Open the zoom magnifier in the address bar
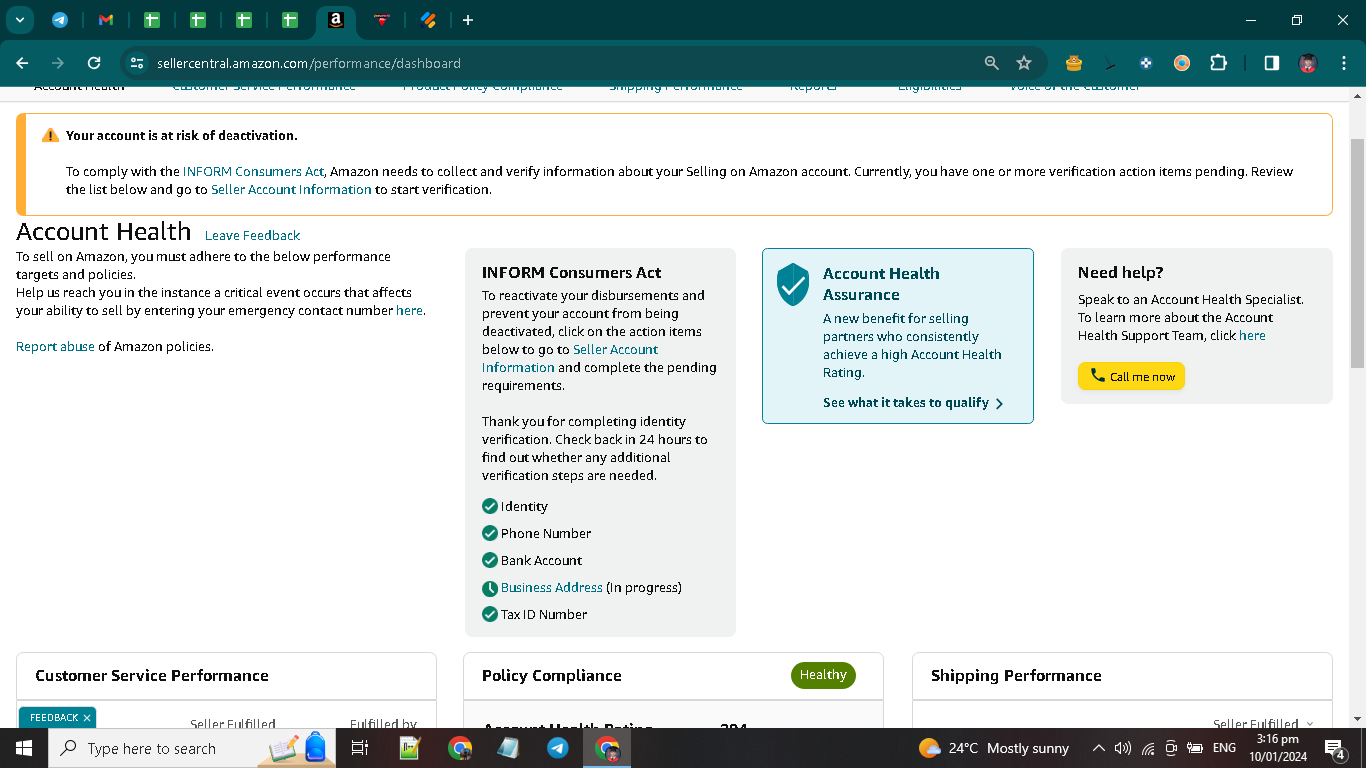This screenshot has width=1366, height=768. pyautogui.click(x=991, y=63)
